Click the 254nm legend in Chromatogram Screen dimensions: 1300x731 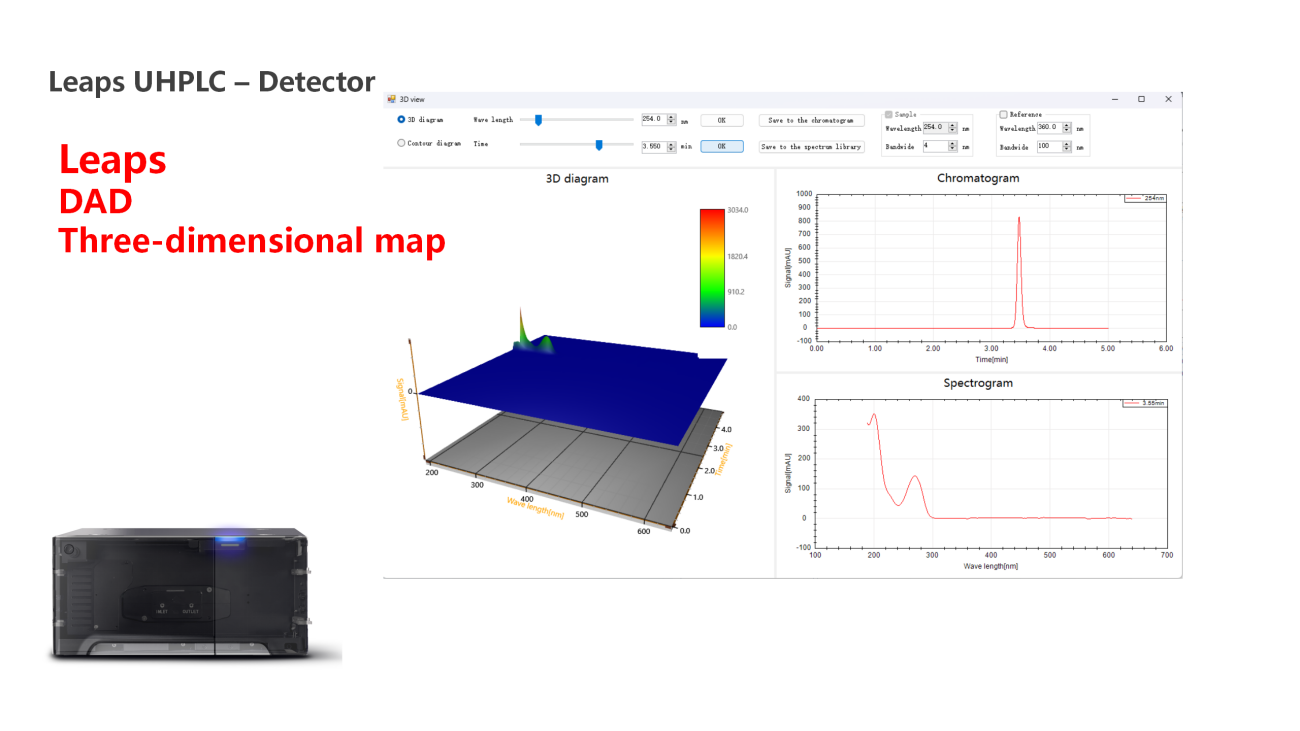coord(1144,198)
